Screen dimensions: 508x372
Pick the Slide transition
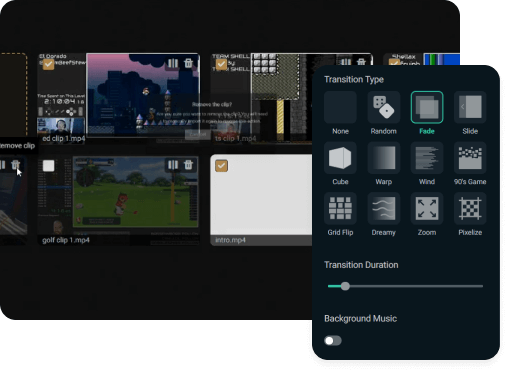(470, 107)
